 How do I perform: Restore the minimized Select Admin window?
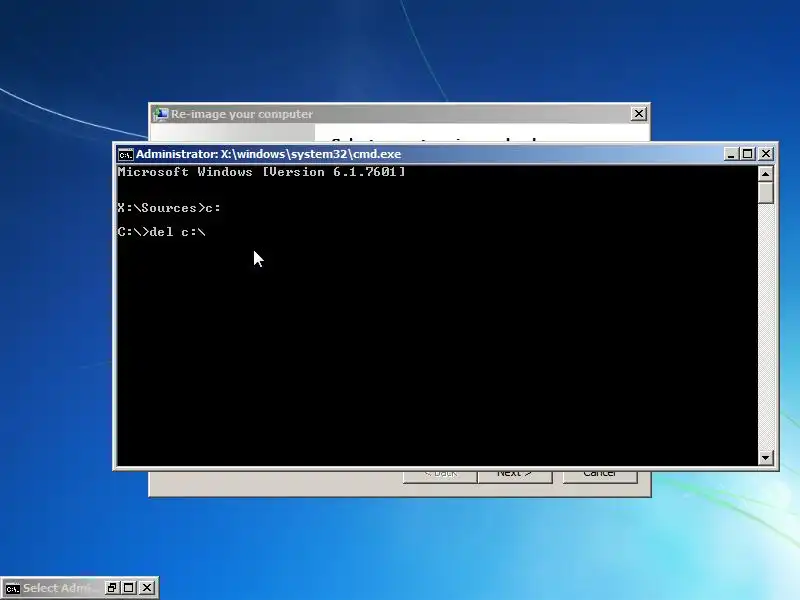(112, 588)
